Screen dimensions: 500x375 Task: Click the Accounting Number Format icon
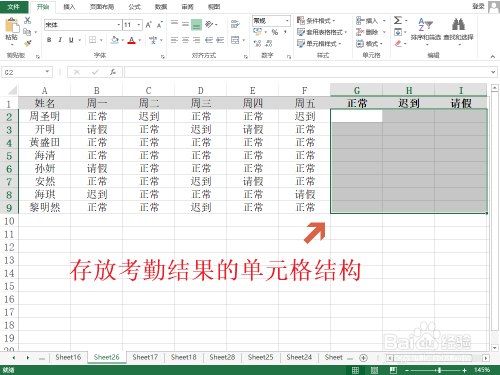tap(257, 32)
